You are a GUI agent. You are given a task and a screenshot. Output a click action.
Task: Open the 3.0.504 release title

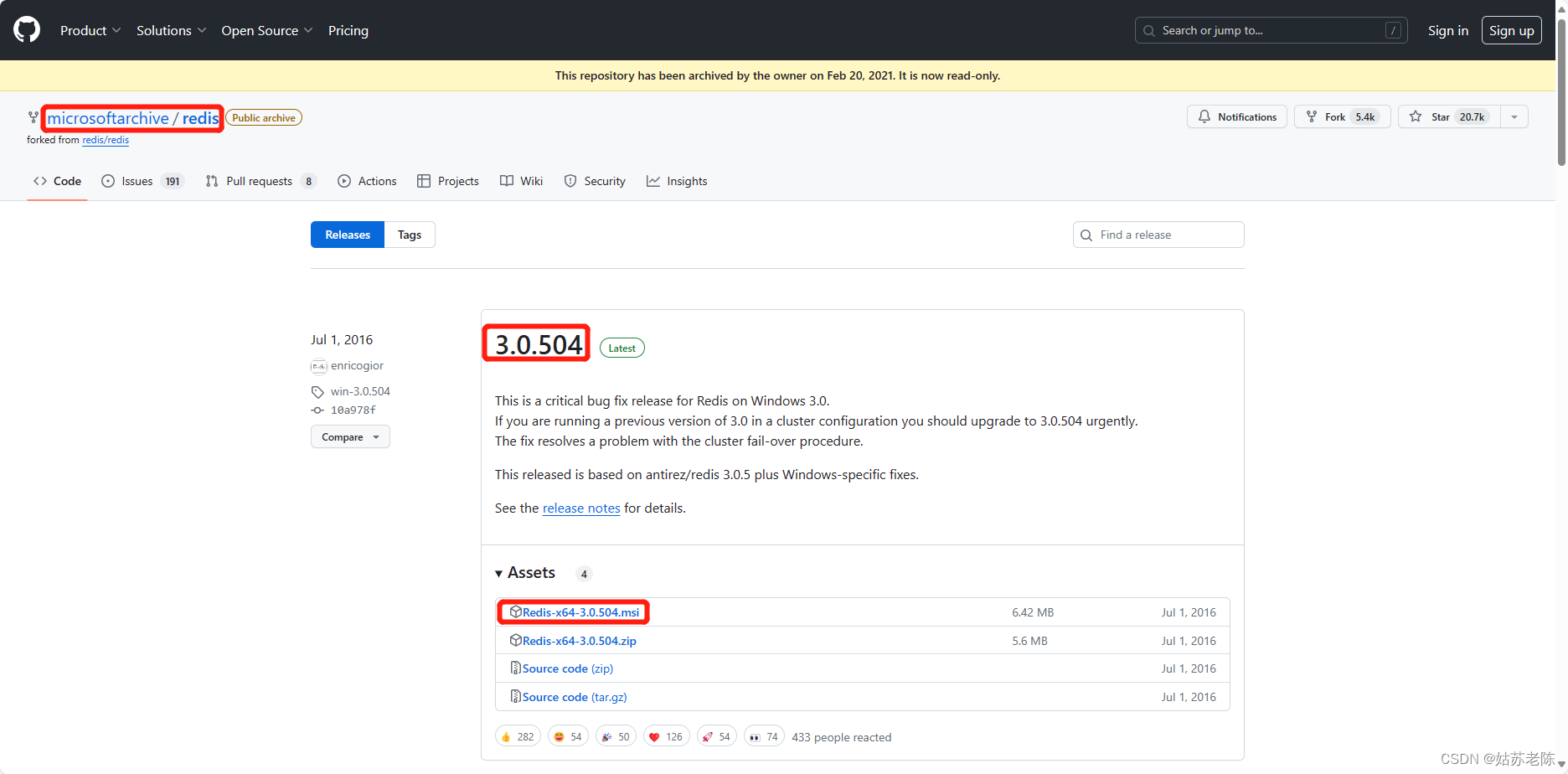[x=539, y=344]
